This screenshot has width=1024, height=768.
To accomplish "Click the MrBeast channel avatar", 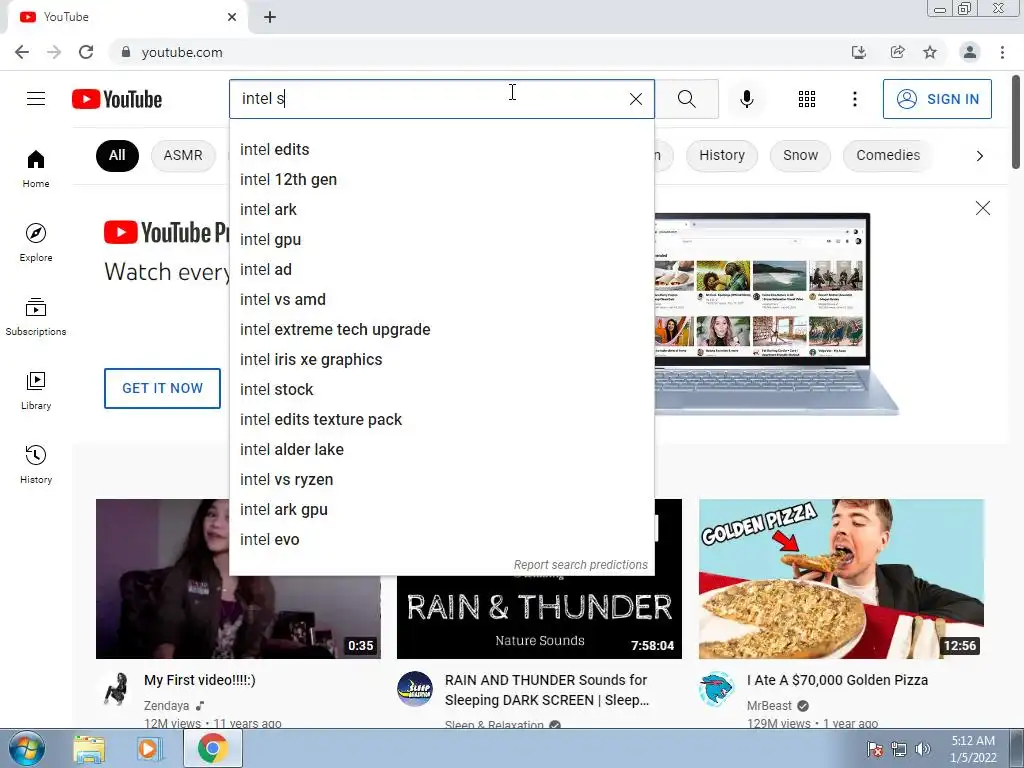I will click(x=716, y=689).
